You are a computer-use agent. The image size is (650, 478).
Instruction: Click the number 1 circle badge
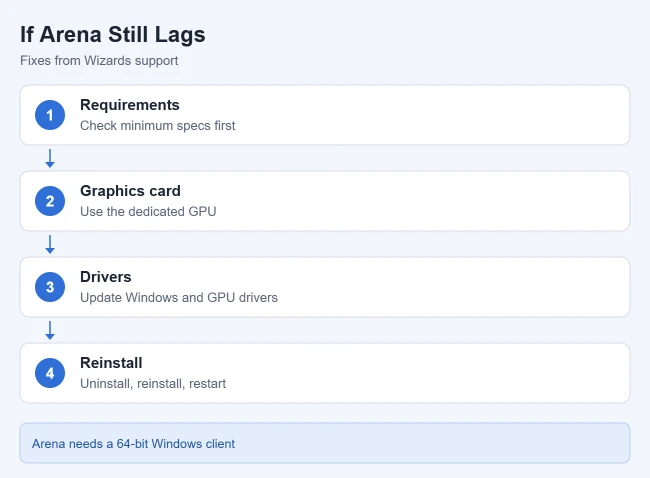pyautogui.click(x=50, y=115)
